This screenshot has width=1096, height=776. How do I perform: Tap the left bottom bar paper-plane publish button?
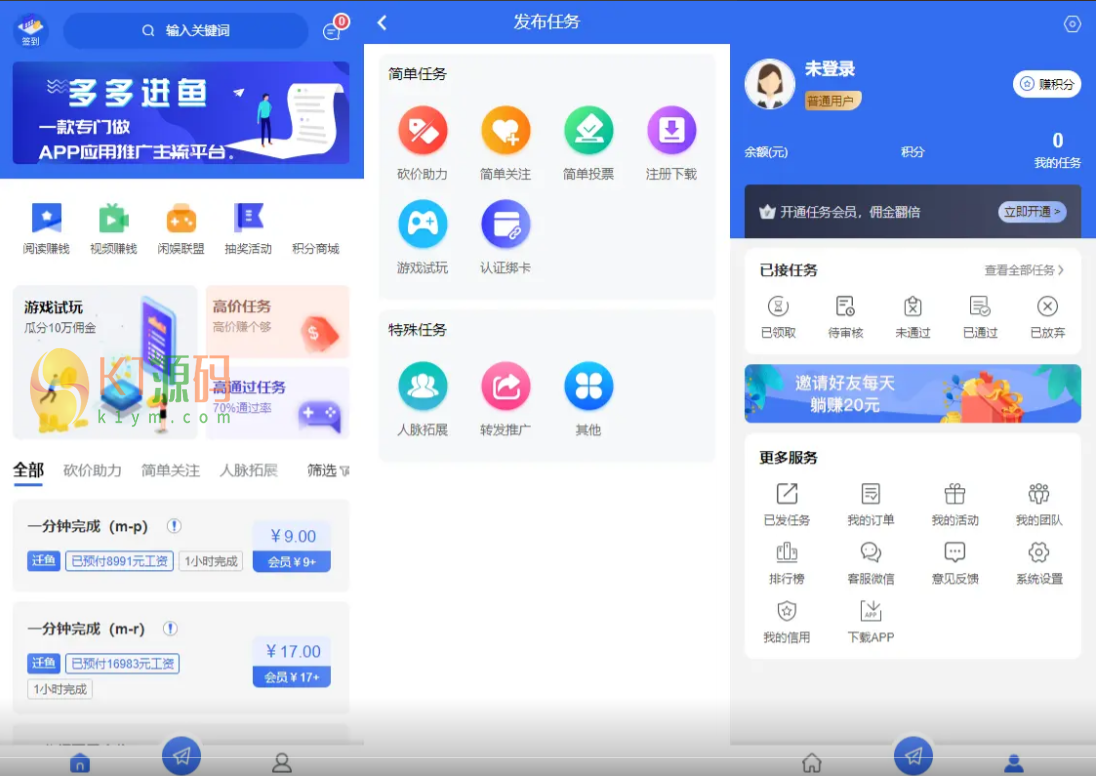pos(181,755)
